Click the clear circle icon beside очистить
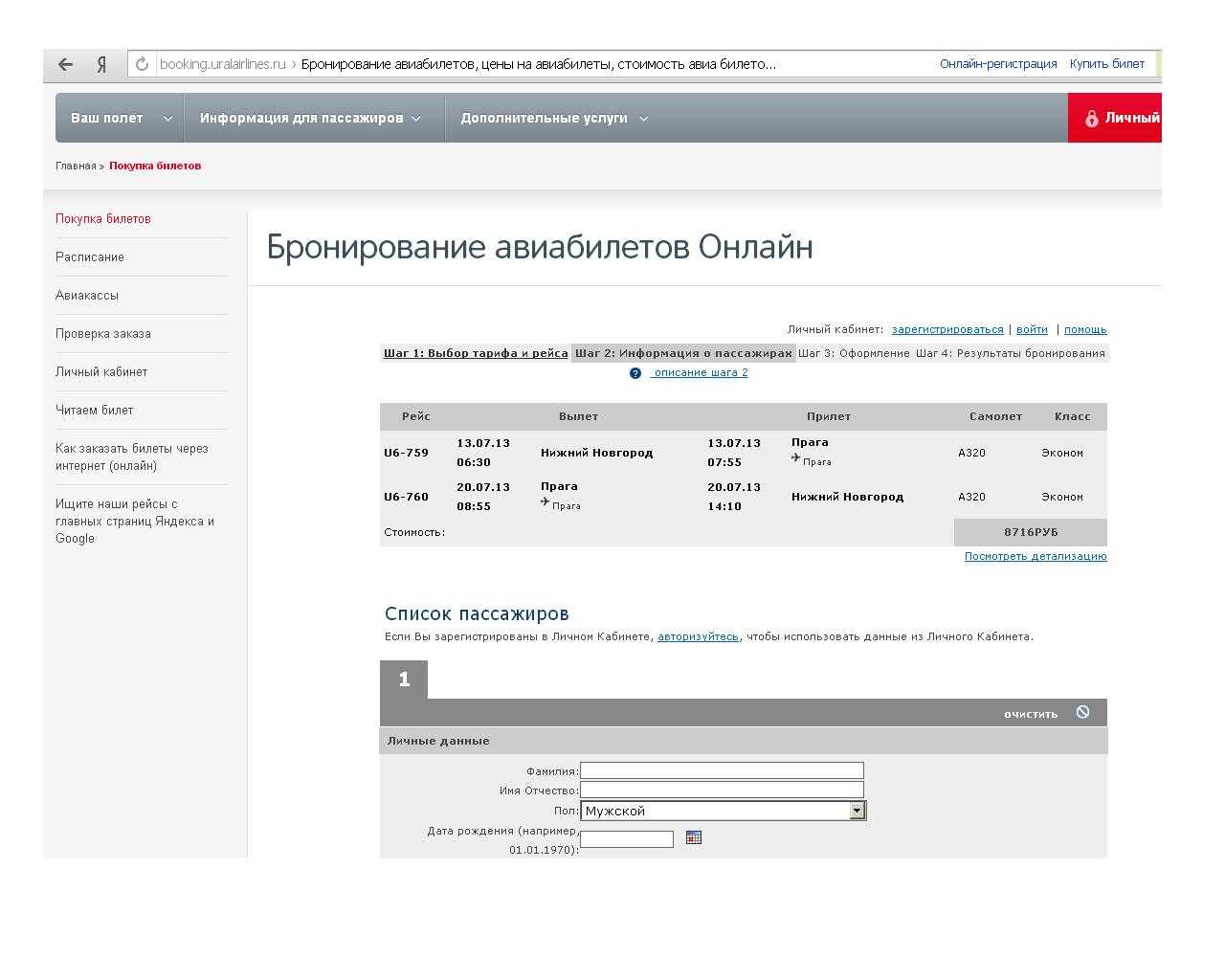 [1082, 712]
